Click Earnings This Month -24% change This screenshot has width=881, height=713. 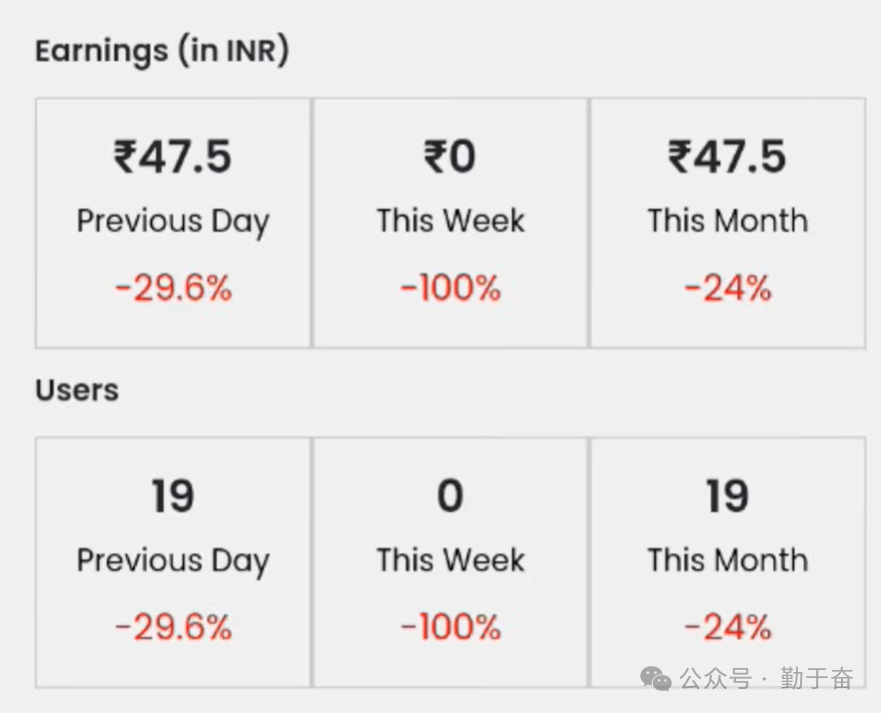tap(727, 288)
